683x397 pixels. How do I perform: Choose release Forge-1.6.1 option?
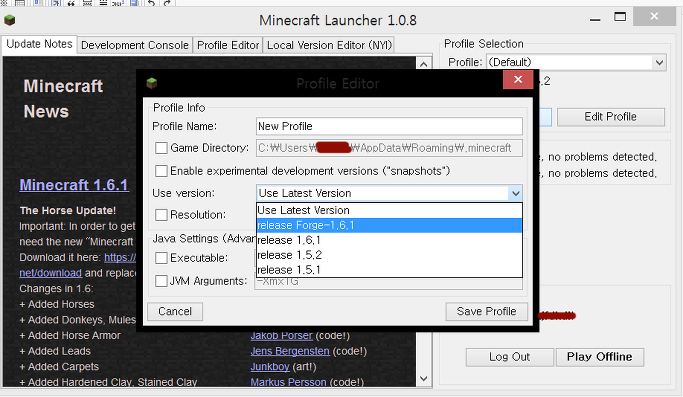(389, 225)
